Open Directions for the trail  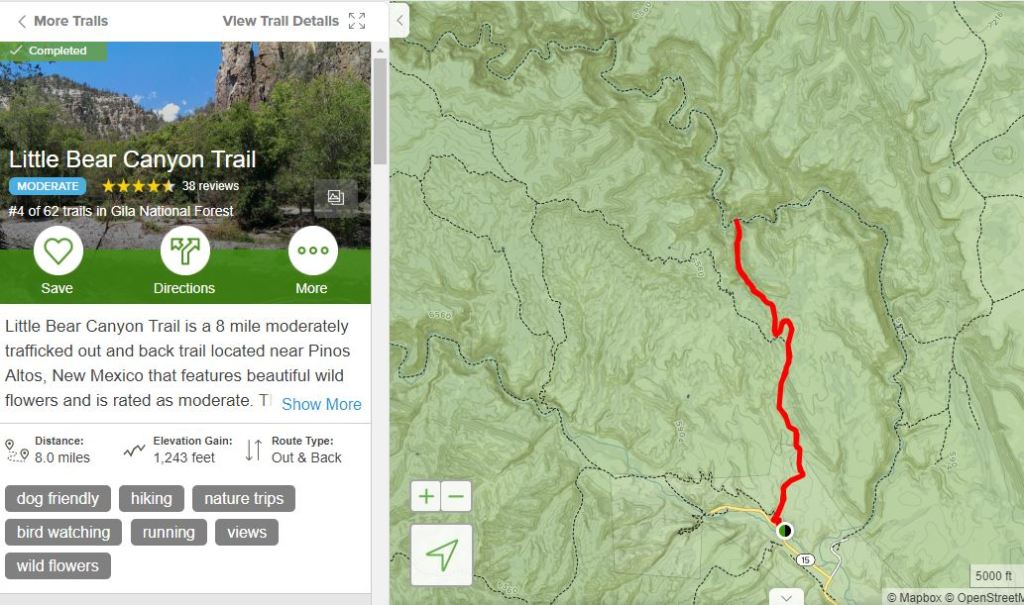185,251
